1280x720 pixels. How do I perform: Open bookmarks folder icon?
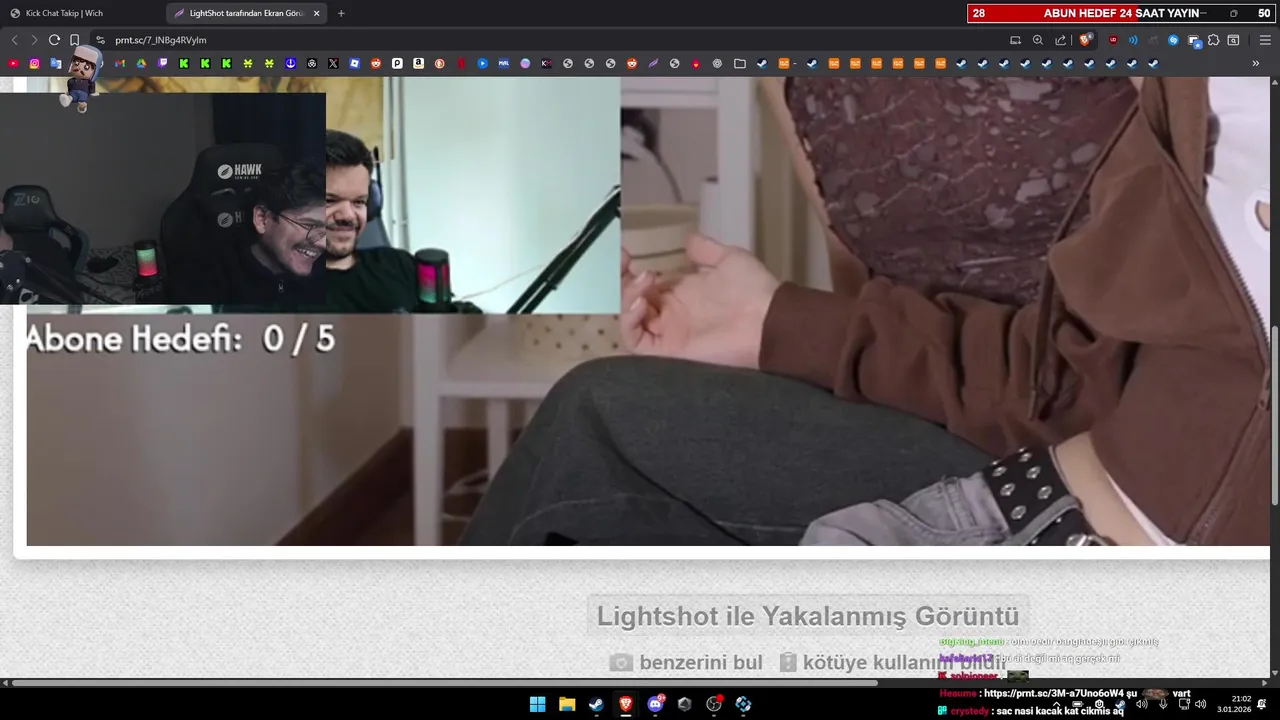click(x=740, y=63)
